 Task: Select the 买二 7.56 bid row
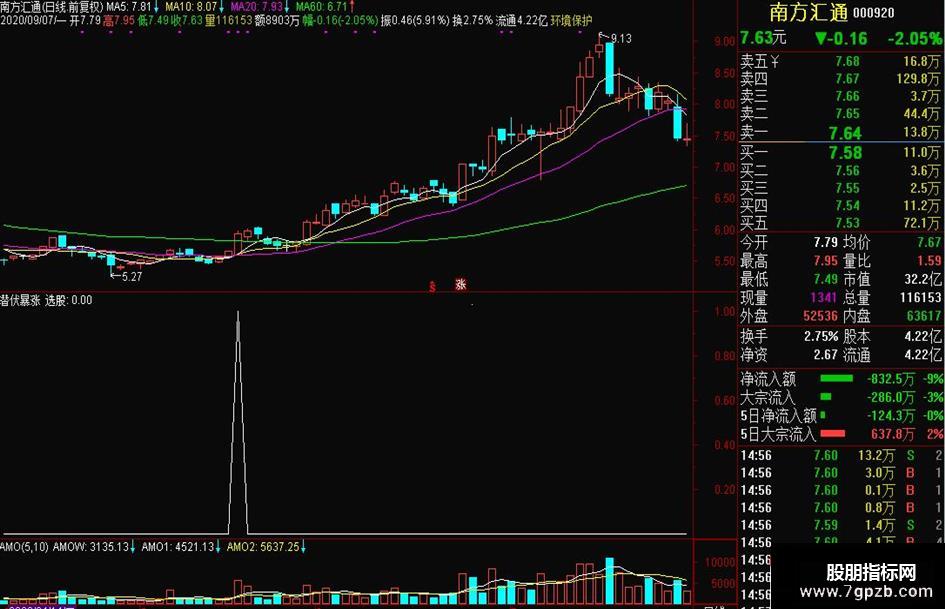[840, 171]
